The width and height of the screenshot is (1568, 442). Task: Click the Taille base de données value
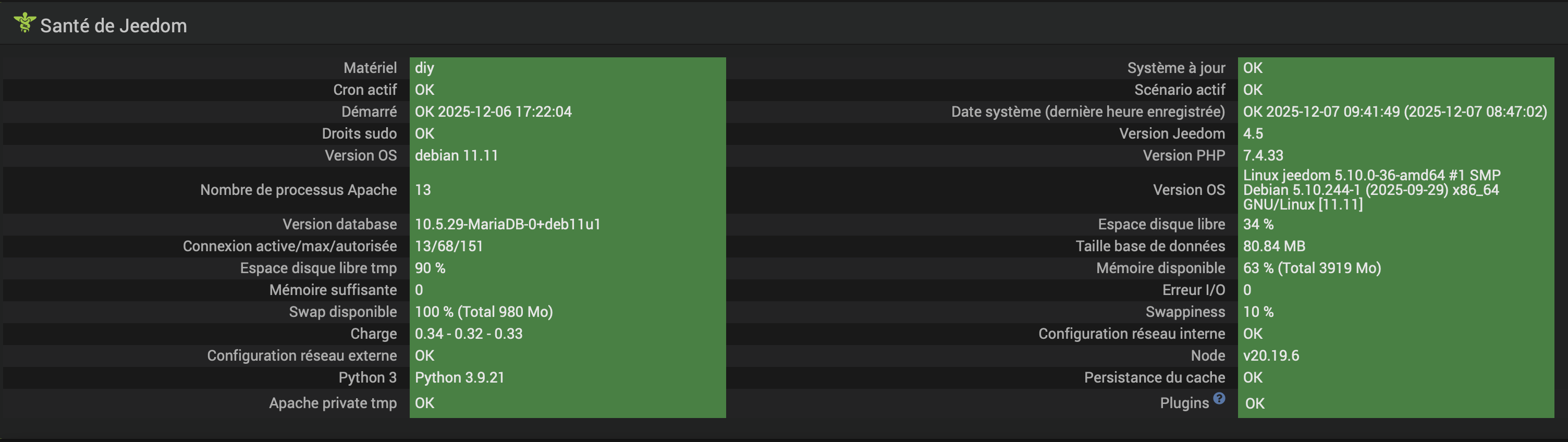tap(1273, 247)
